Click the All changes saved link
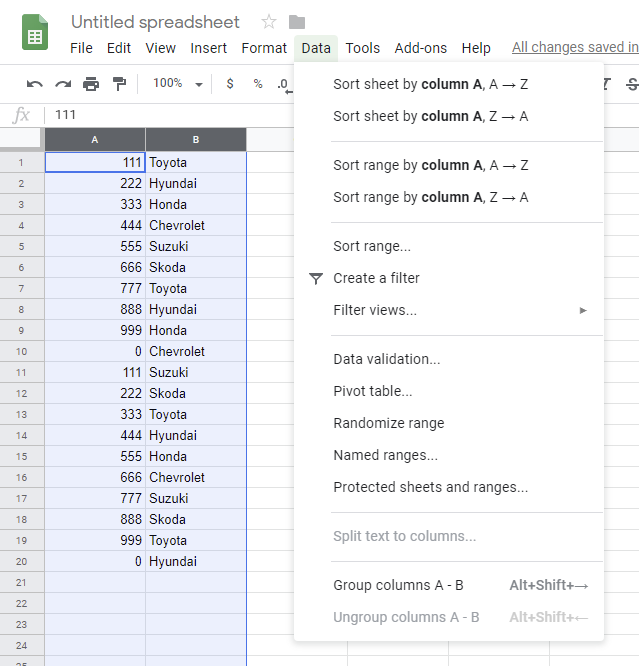 pyautogui.click(x=575, y=47)
